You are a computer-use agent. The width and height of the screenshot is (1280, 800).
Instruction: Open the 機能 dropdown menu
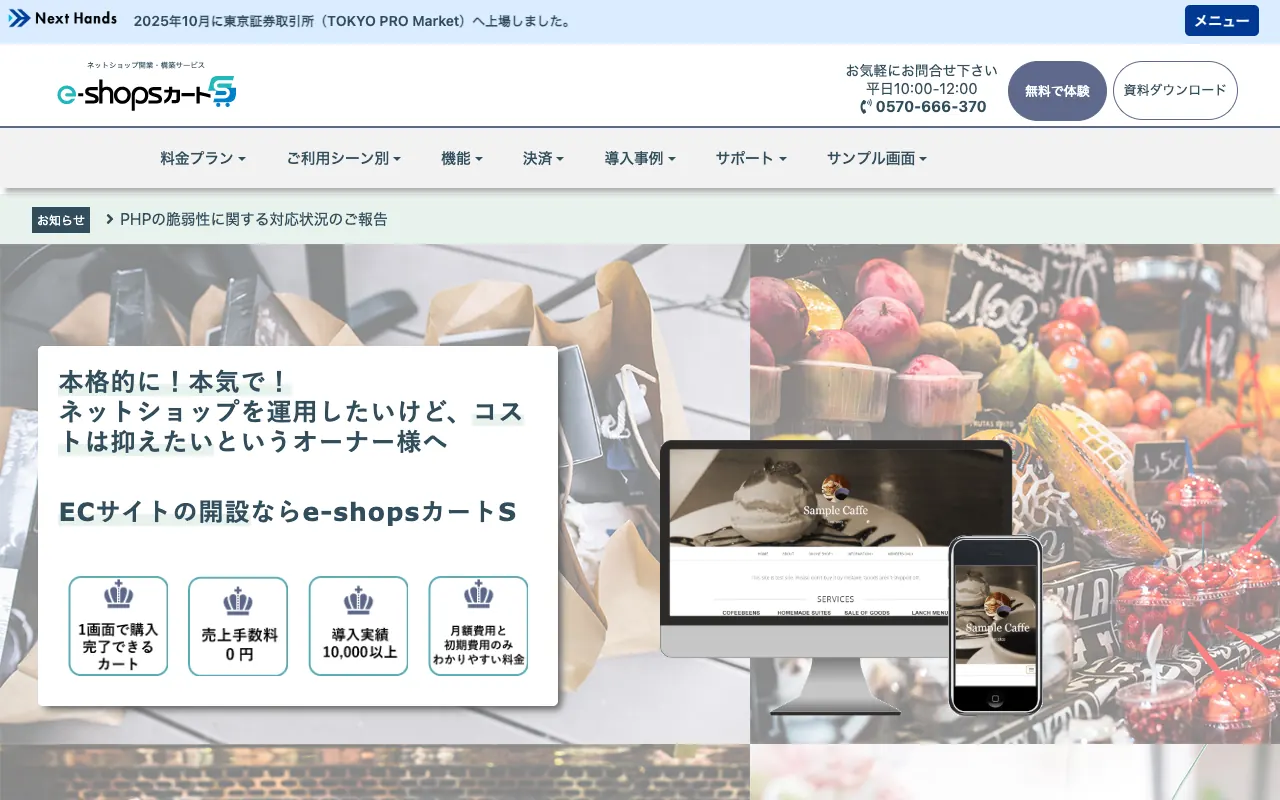pyautogui.click(x=462, y=158)
